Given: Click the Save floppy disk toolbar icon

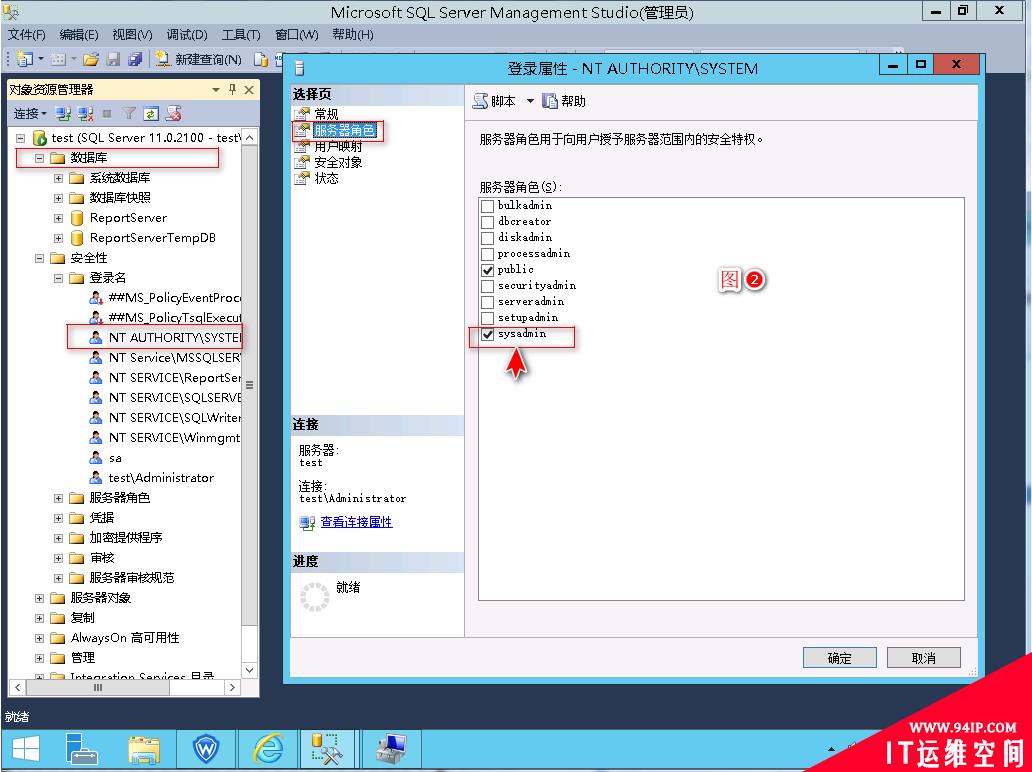Looking at the screenshot, I should [113, 59].
